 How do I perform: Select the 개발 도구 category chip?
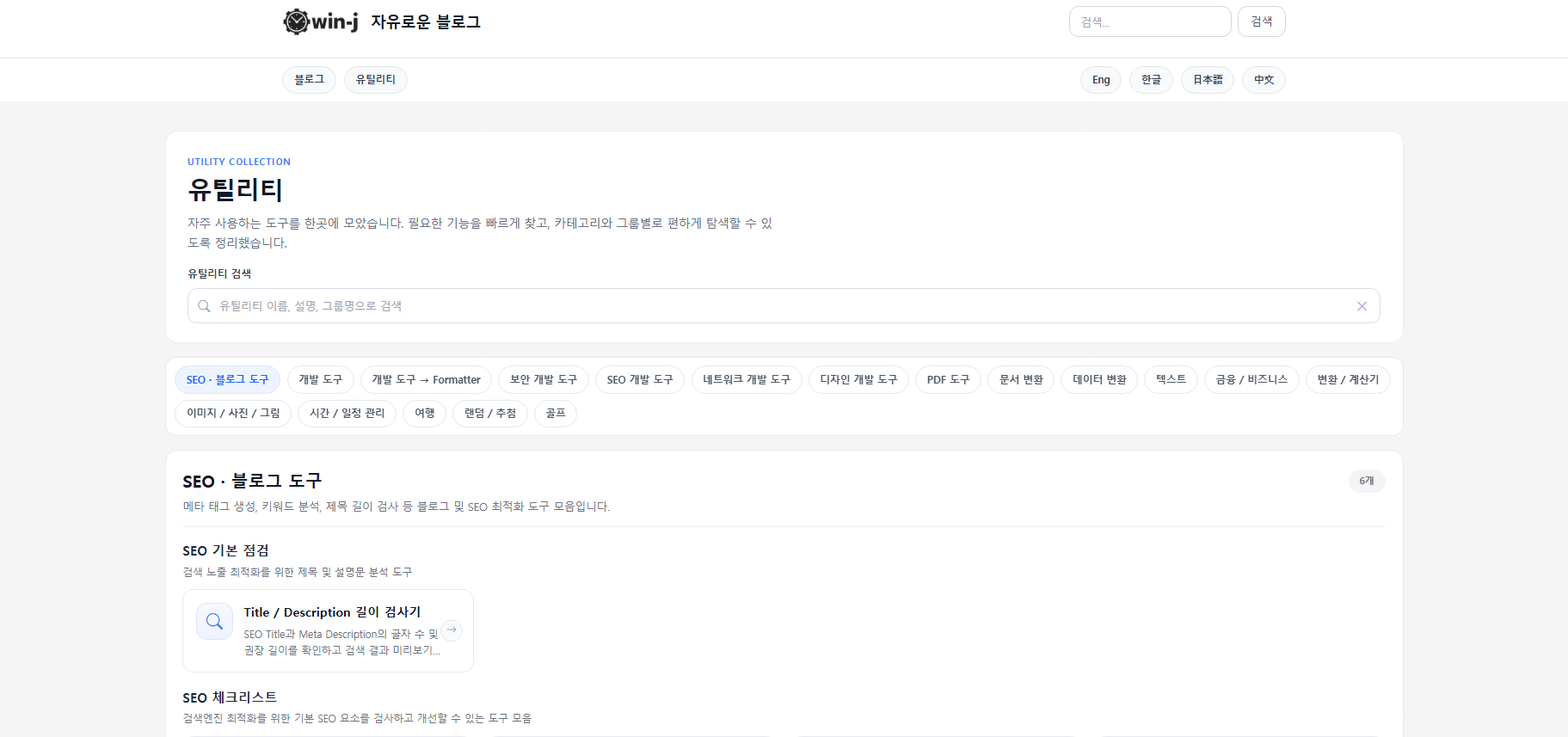click(320, 379)
